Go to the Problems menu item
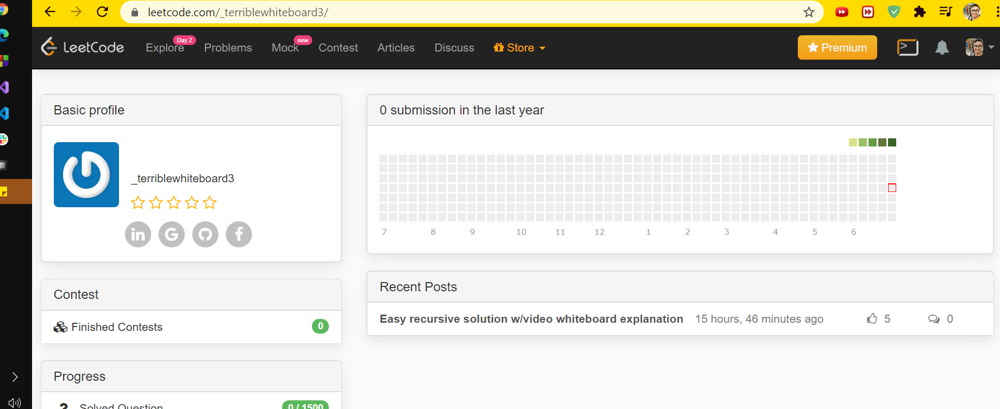1000x409 pixels. (228, 48)
